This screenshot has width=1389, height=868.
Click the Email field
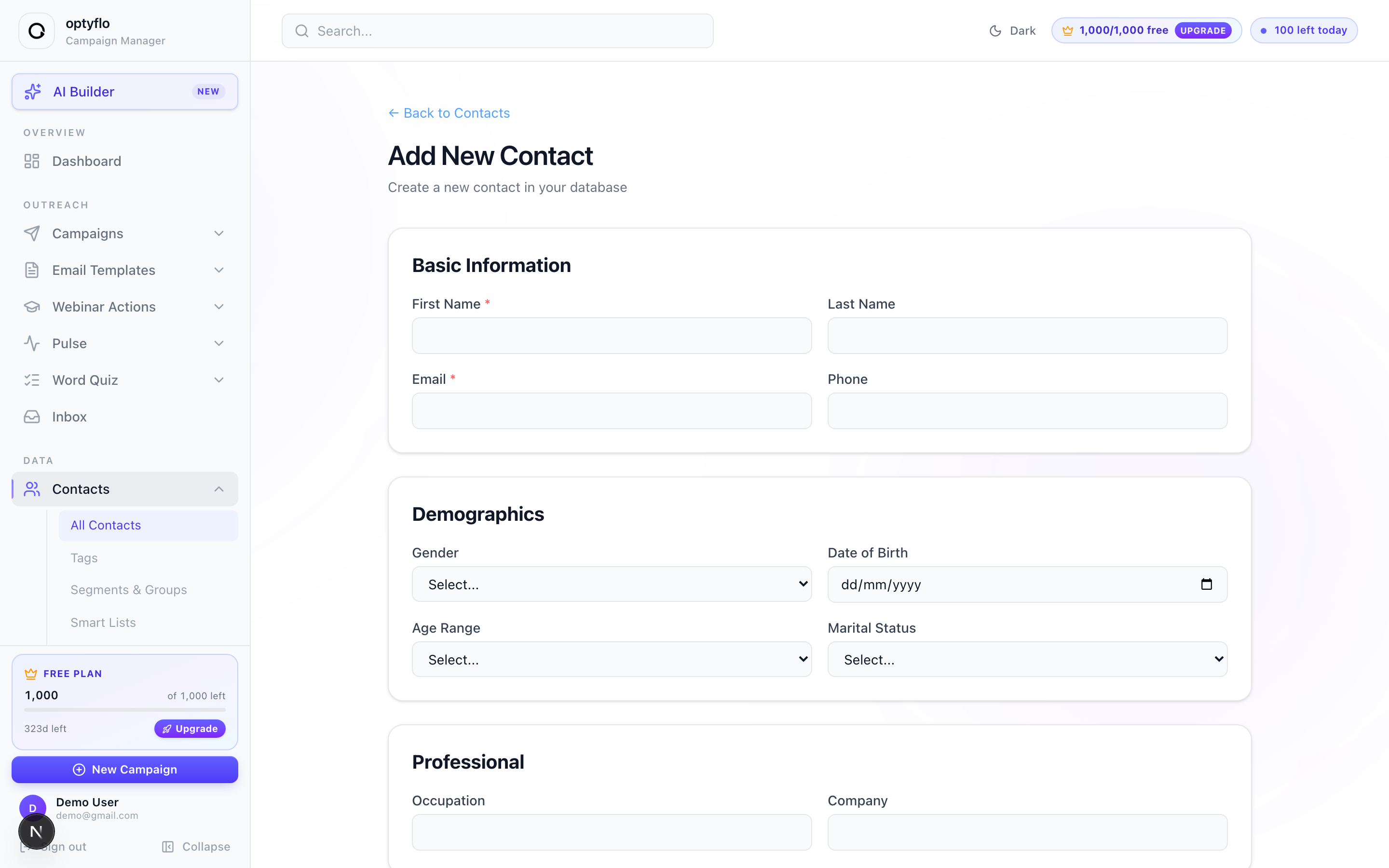click(612, 411)
